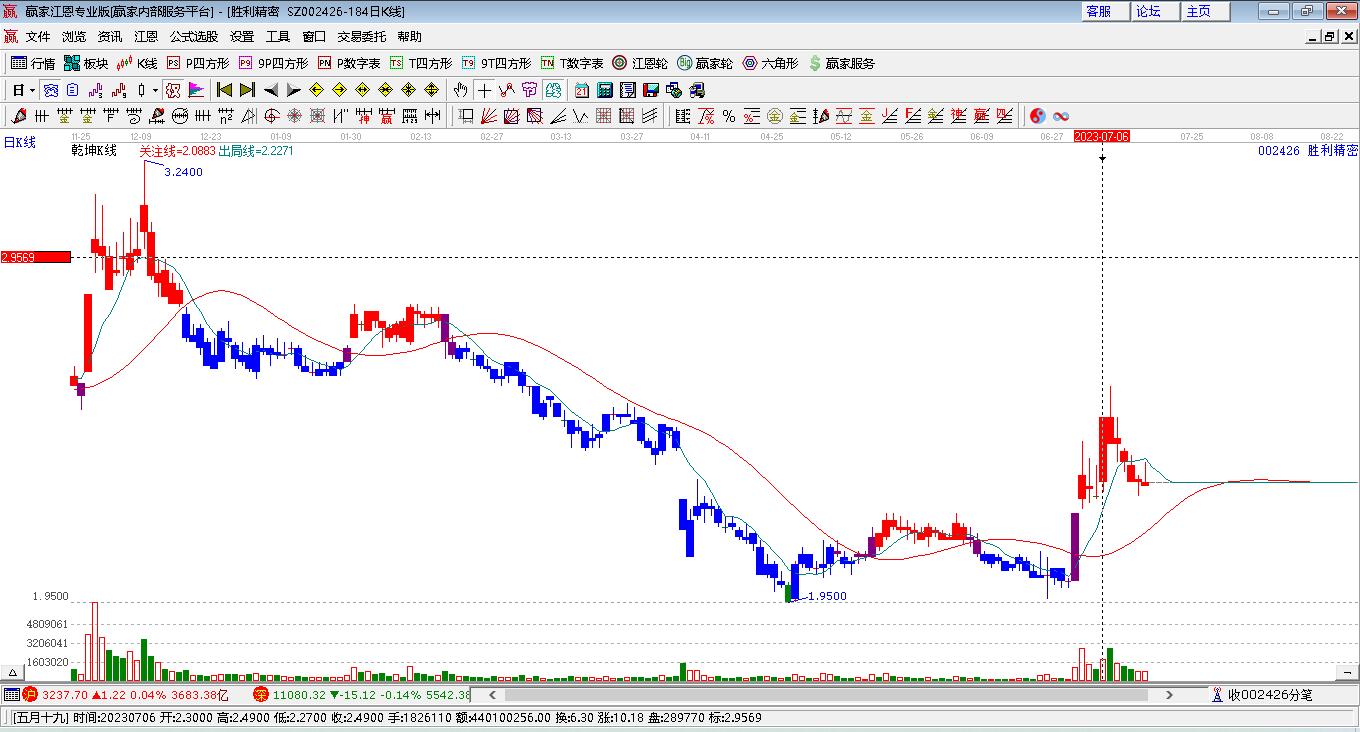Click the highlighted 2023-07-06 date marker
This screenshot has height=732, width=1360.
pos(1102,136)
